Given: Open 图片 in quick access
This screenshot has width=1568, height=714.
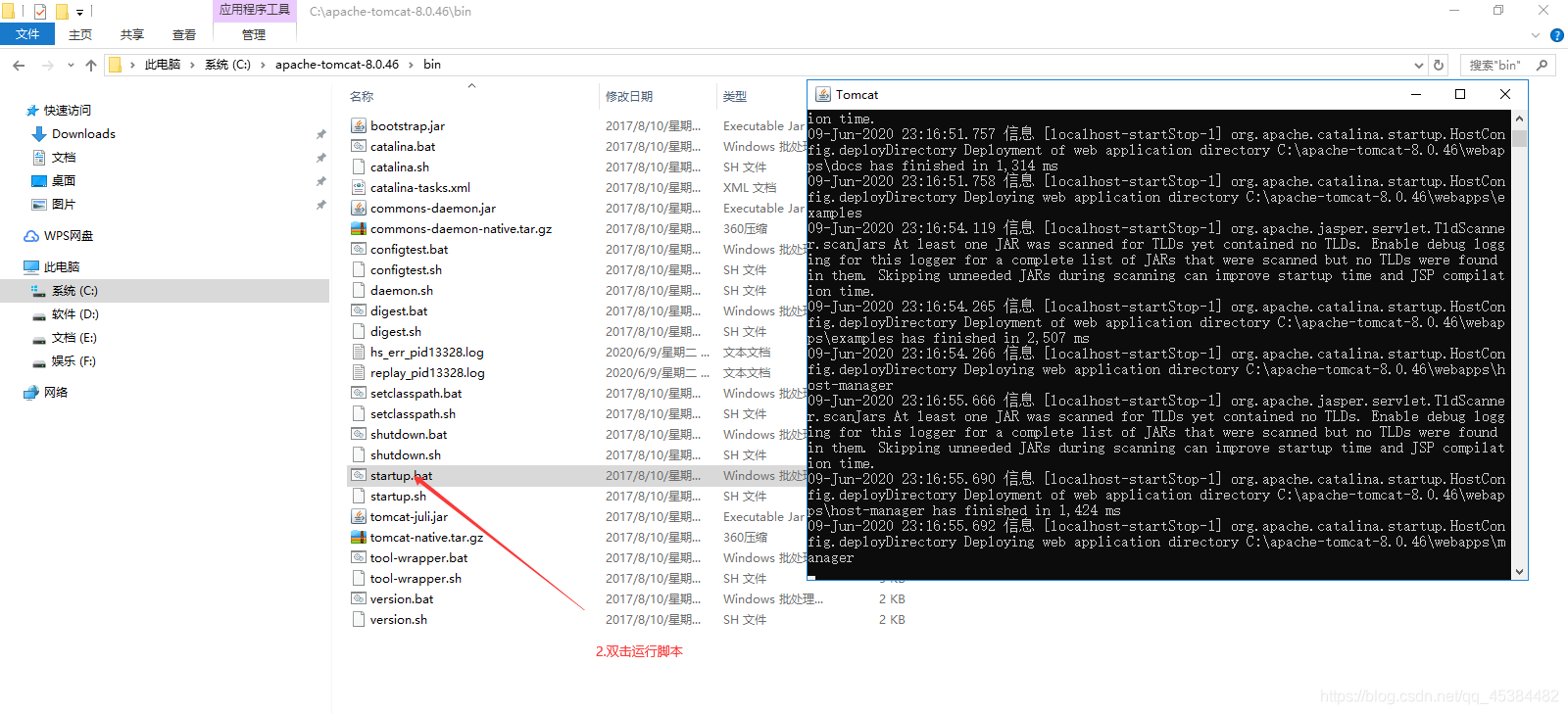Looking at the screenshot, I should 64,205.
